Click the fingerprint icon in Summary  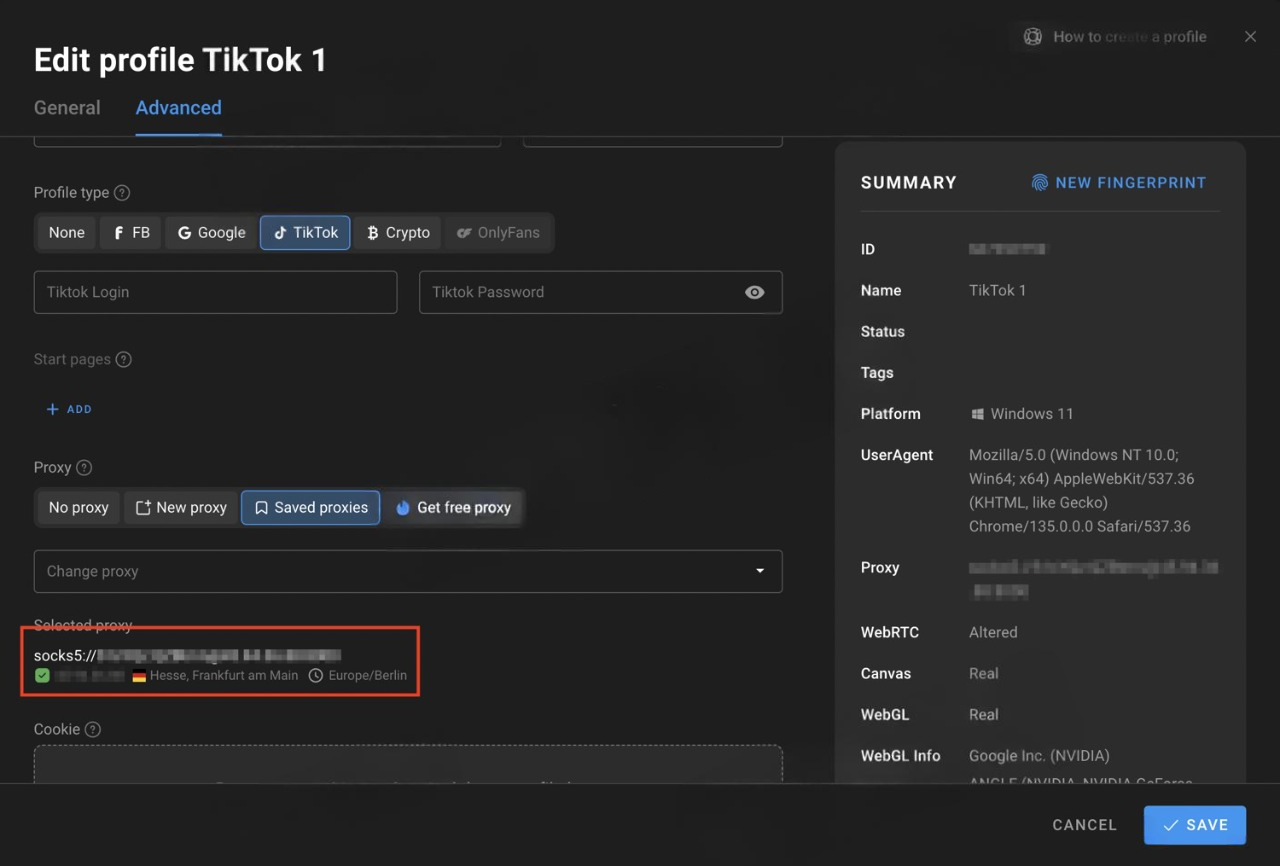tap(1040, 183)
